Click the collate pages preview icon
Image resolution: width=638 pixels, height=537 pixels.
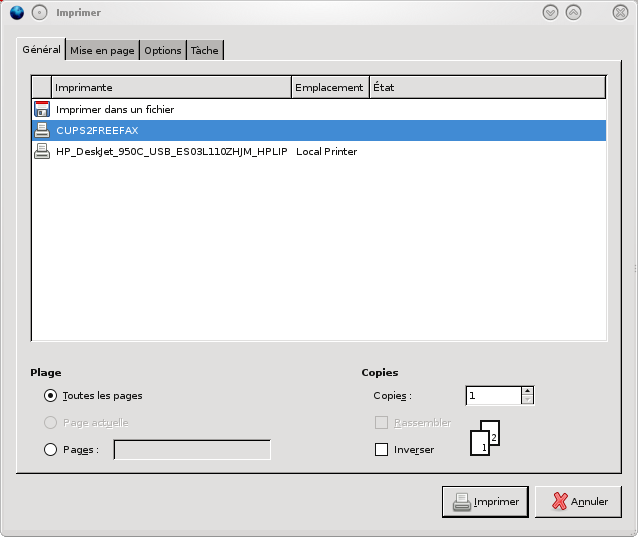coord(484,438)
